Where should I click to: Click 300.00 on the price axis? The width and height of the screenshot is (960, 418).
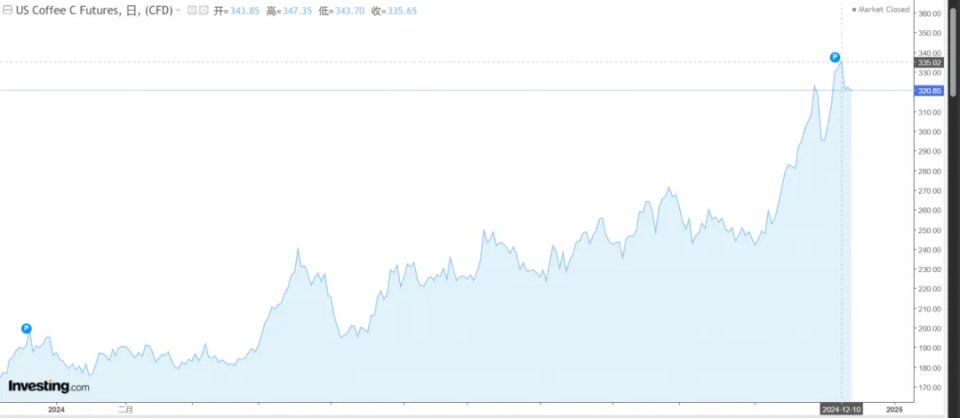(x=929, y=132)
